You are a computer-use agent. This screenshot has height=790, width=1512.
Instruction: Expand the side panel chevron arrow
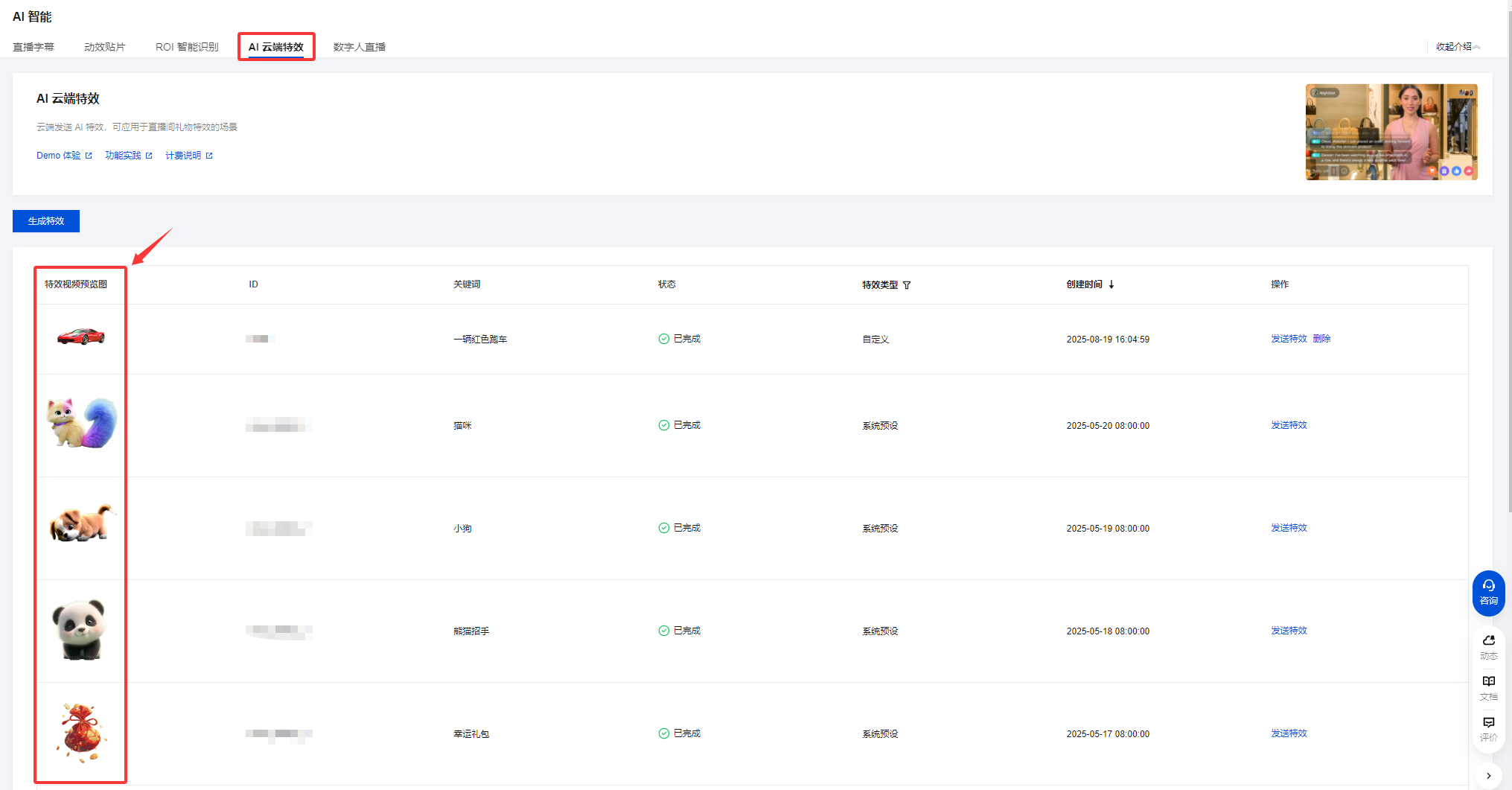[x=1488, y=775]
